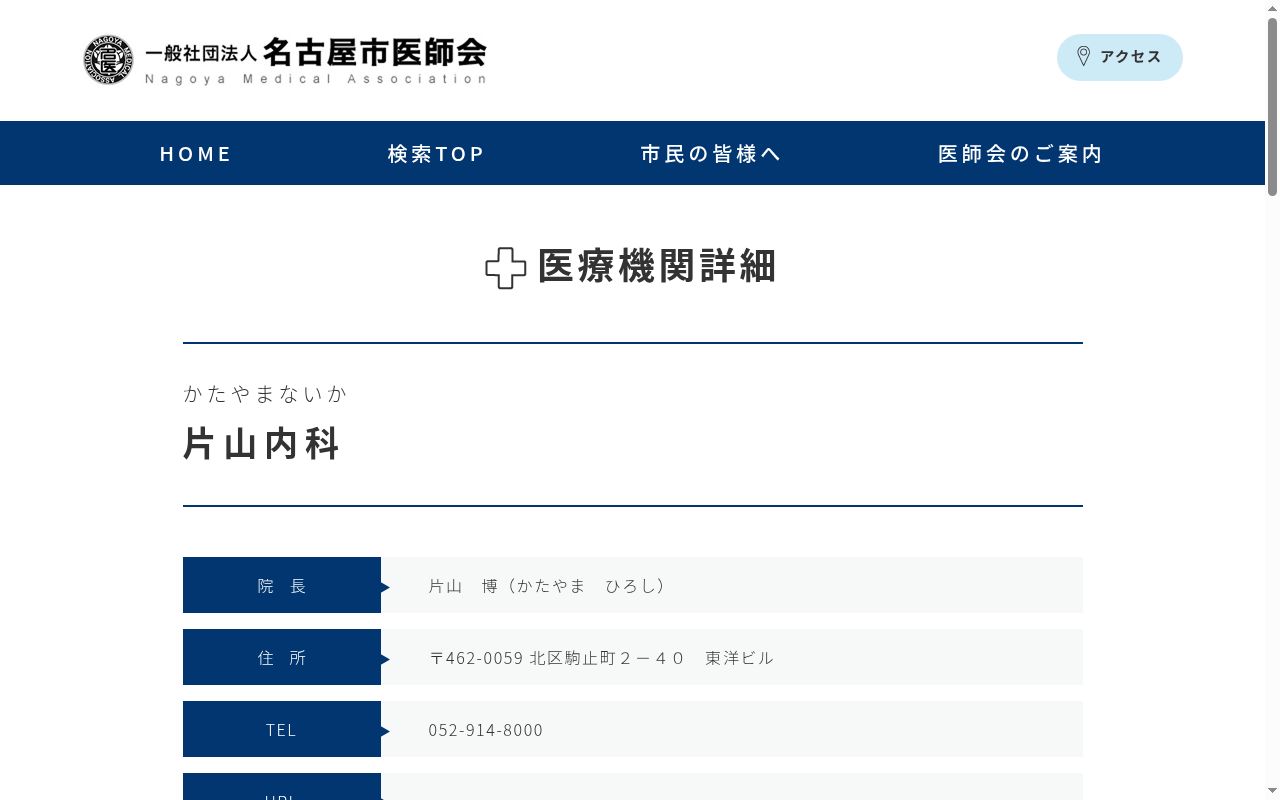Click the phone number 052-914-8000
The height and width of the screenshot is (800, 1280).
(486, 730)
